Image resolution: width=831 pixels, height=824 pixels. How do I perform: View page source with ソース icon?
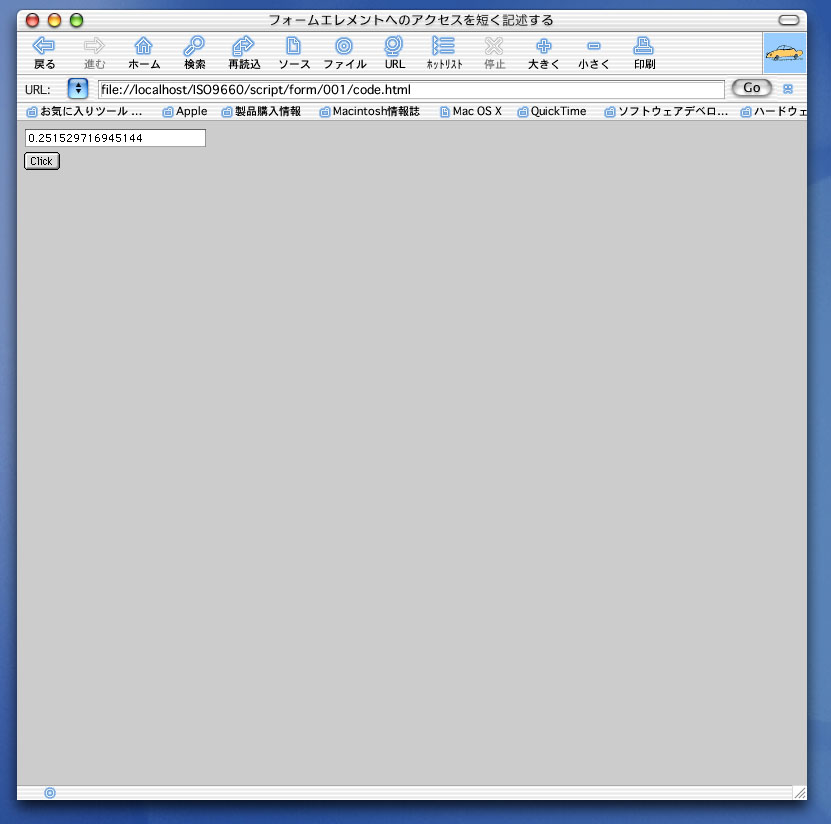click(x=293, y=46)
